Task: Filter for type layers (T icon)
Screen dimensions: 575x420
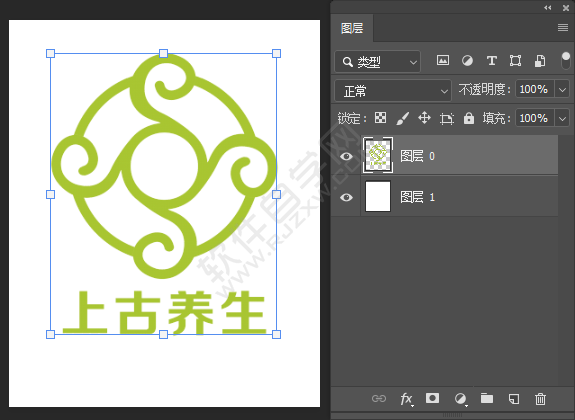Action: (491, 61)
